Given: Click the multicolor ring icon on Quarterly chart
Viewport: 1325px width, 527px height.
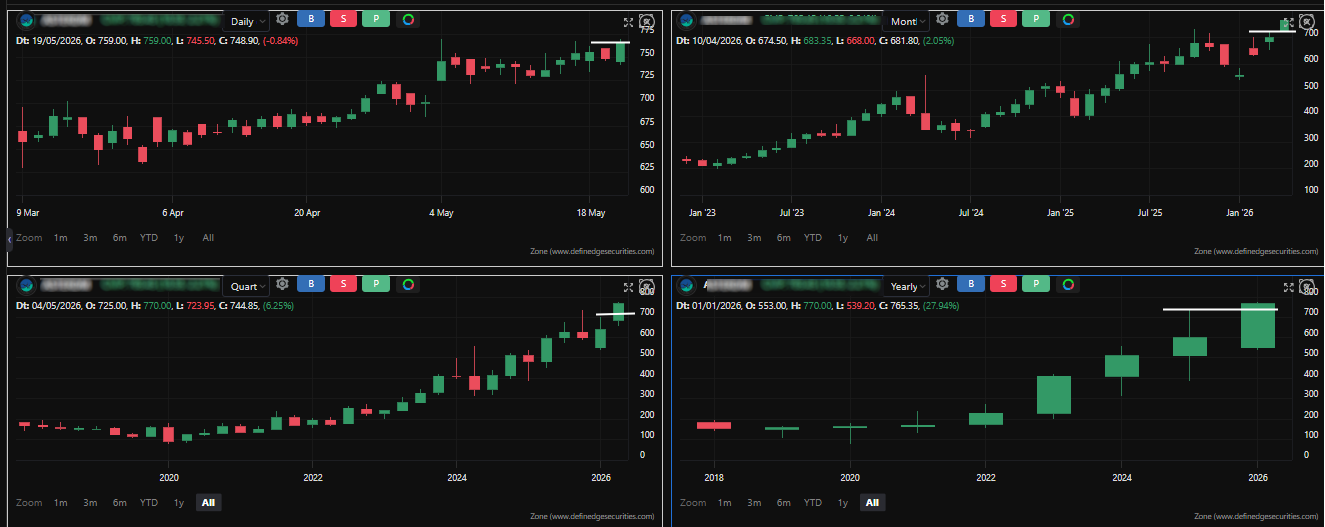Looking at the screenshot, I should [408, 285].
